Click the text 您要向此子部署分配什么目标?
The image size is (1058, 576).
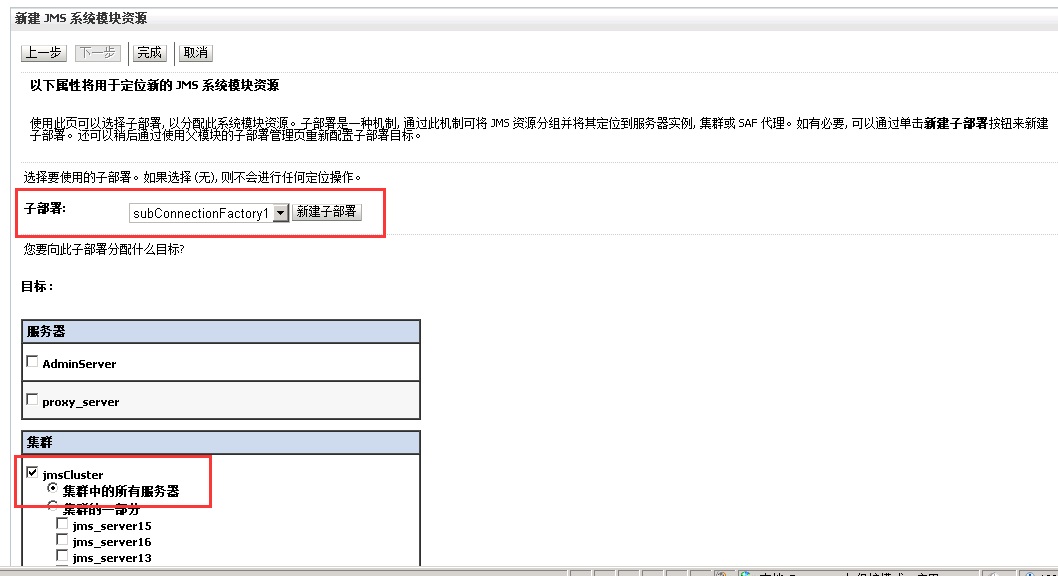click(104, 250)
